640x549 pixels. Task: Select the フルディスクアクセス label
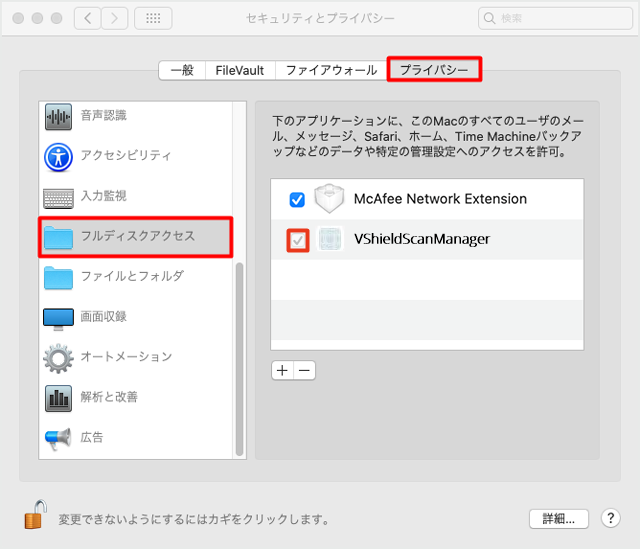(138, 236)
